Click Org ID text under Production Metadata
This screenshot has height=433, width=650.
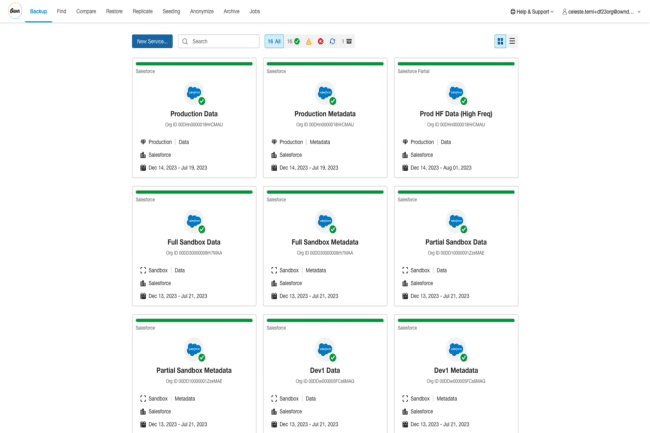click(x=325, y=124)
